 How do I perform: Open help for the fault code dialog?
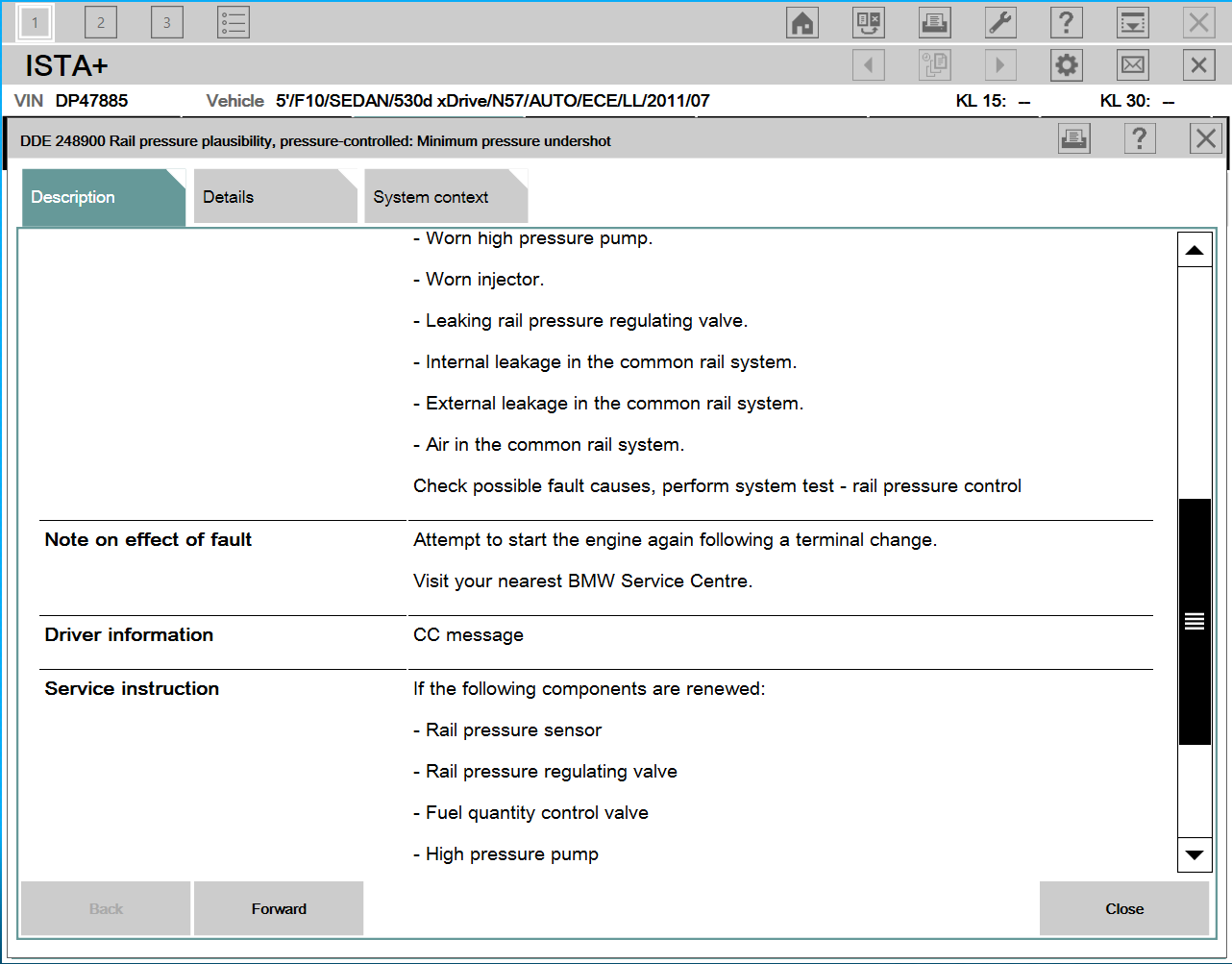pyautogui.click(x=1139, y=139)
